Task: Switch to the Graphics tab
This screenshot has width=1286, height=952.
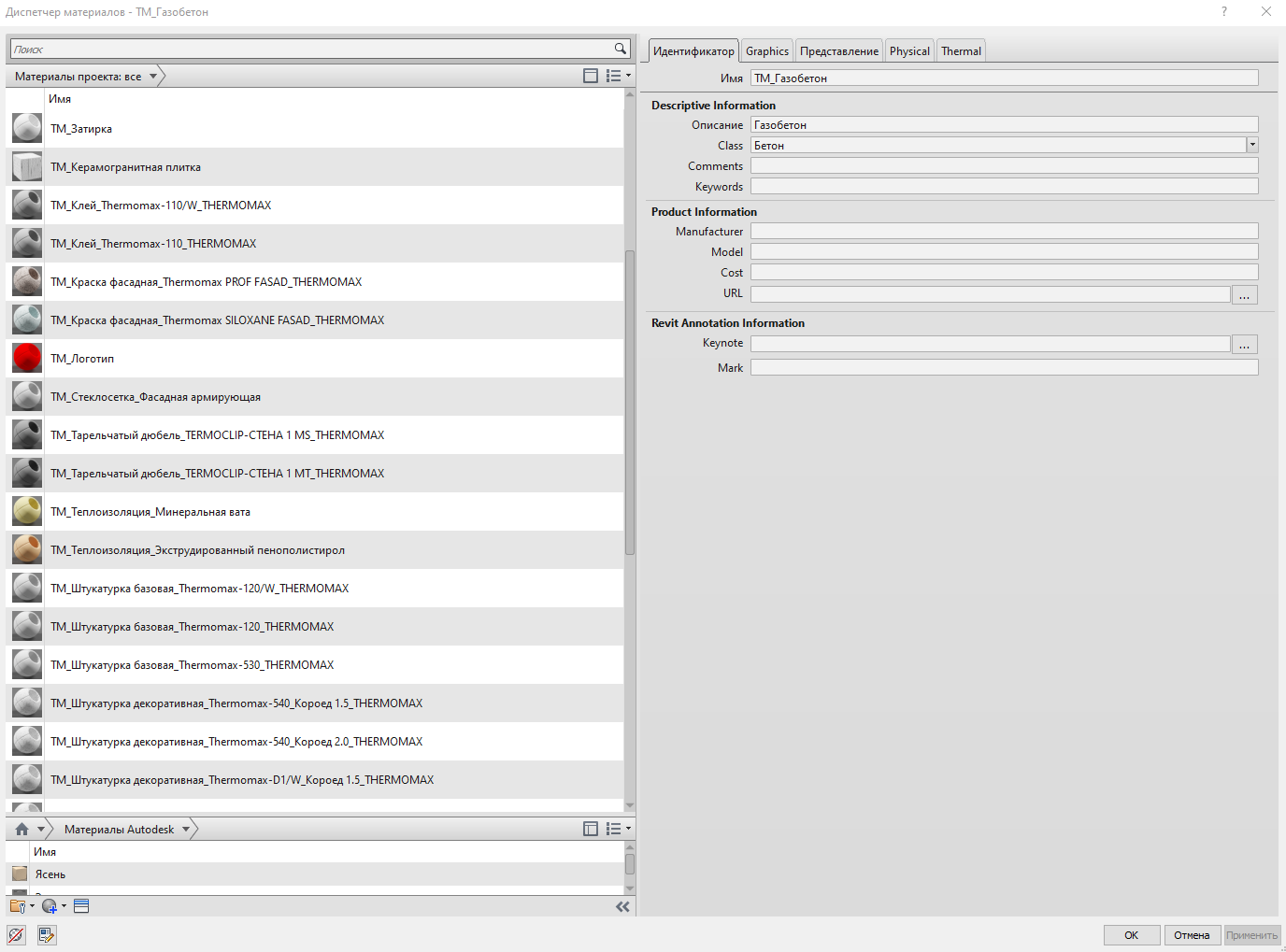Action: (767, 51)
